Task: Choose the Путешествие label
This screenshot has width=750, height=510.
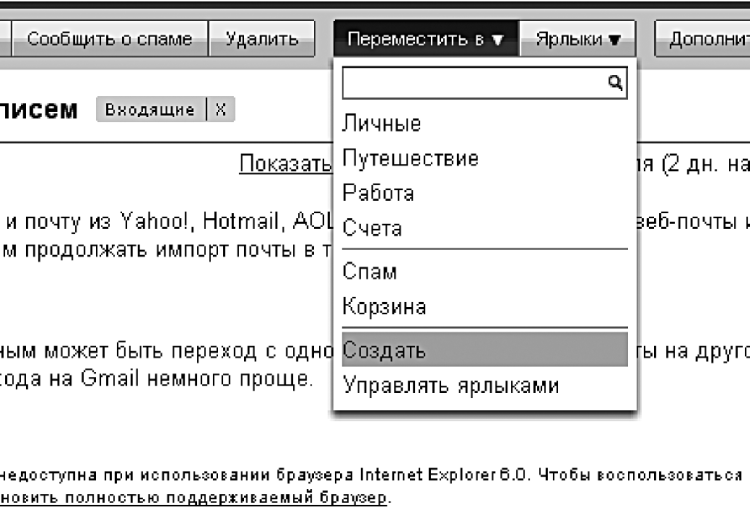Action: (410, 158)
